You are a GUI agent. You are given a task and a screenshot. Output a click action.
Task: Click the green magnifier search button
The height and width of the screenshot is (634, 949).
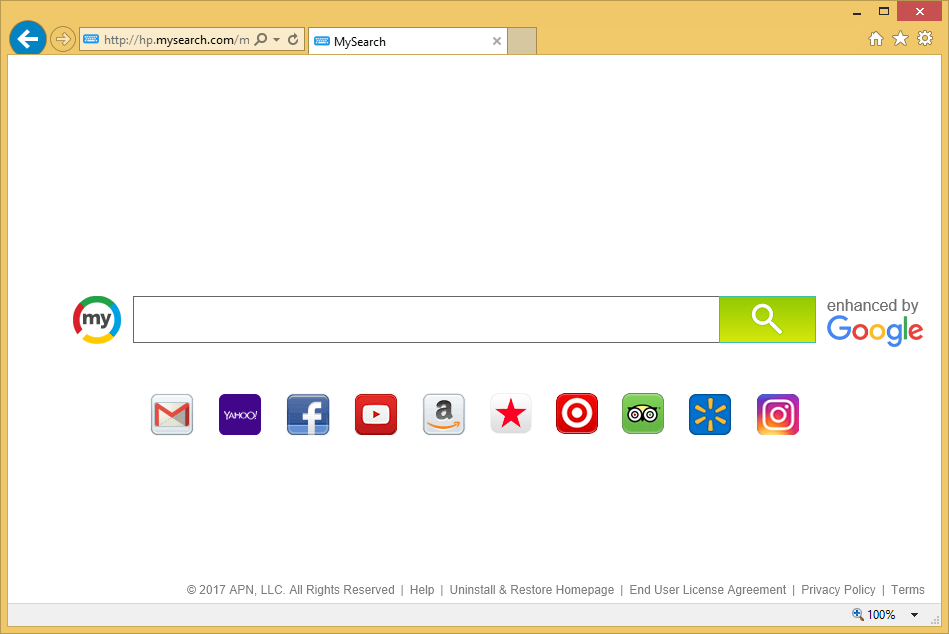(767, 319)
